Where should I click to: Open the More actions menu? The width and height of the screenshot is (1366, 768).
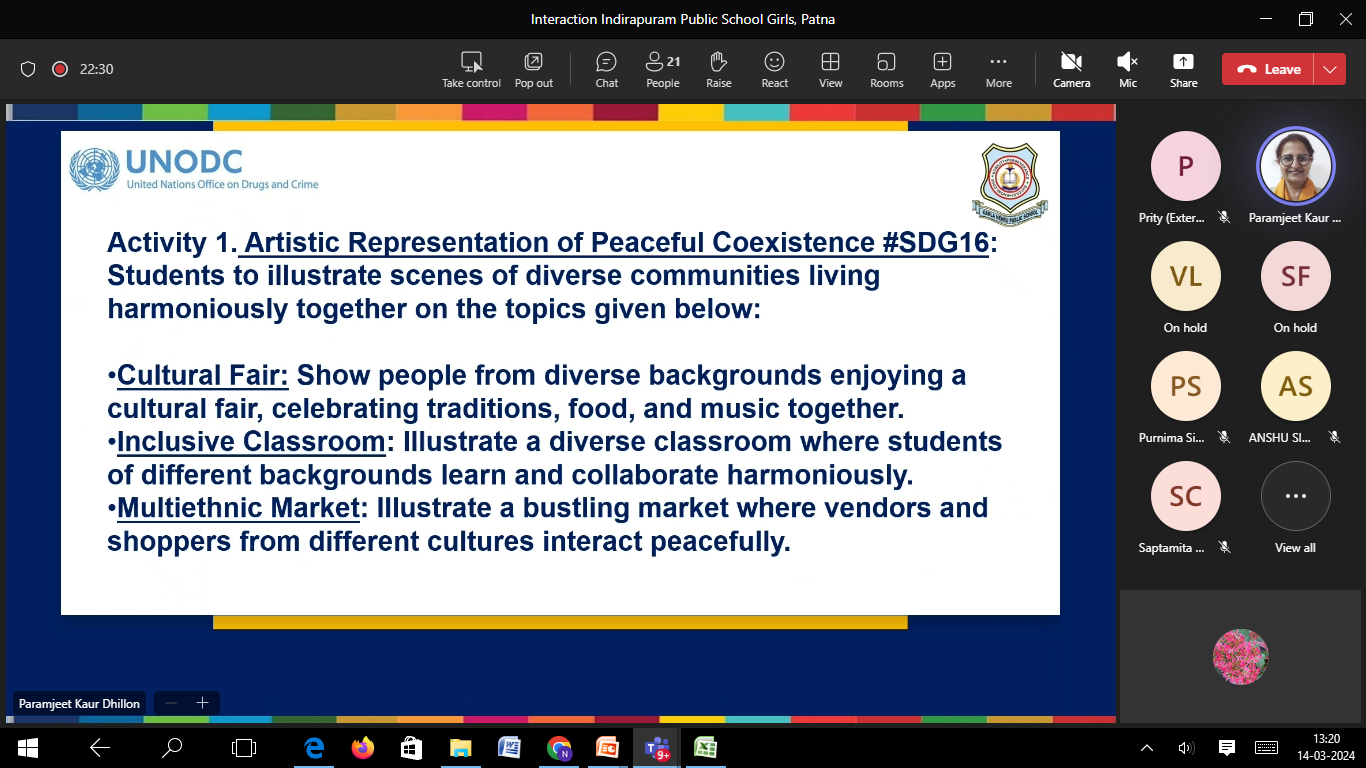coord(998,69)
